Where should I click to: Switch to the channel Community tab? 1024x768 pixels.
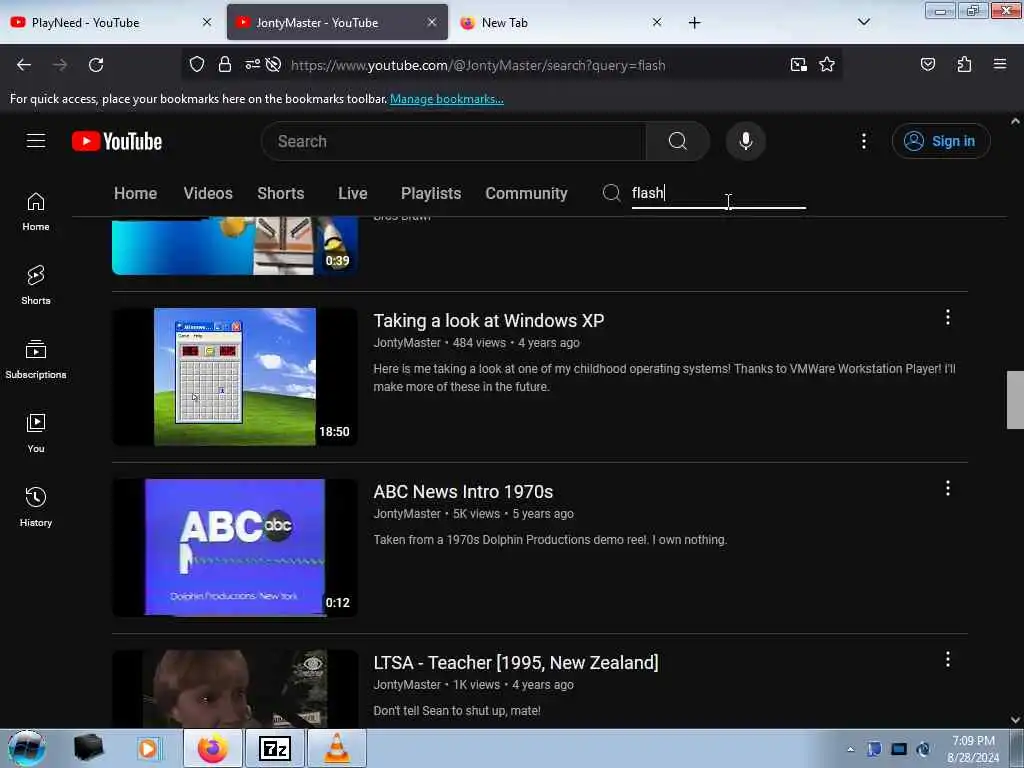(526, 193)
